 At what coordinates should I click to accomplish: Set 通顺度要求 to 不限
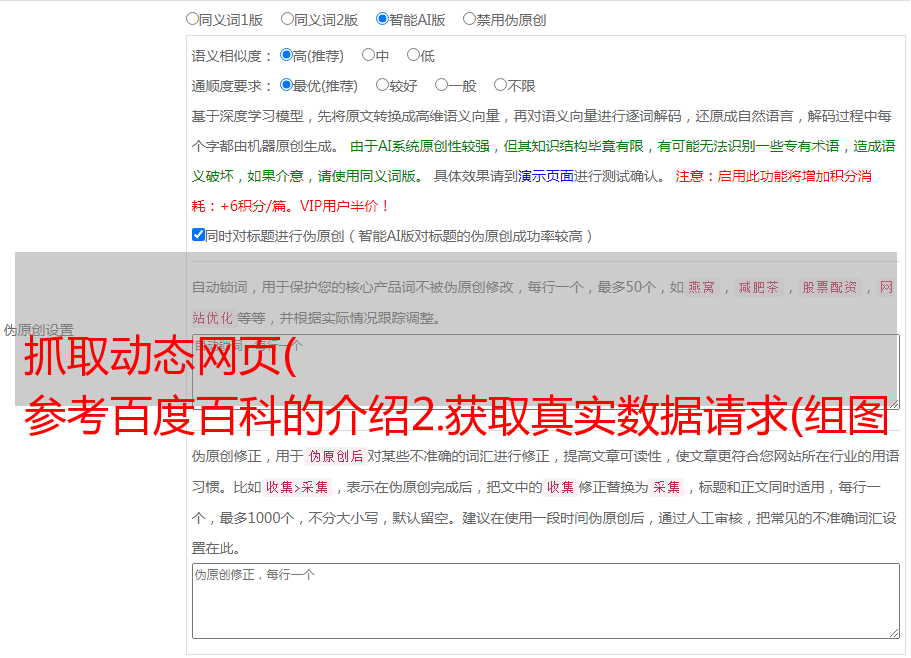[500, 85]
